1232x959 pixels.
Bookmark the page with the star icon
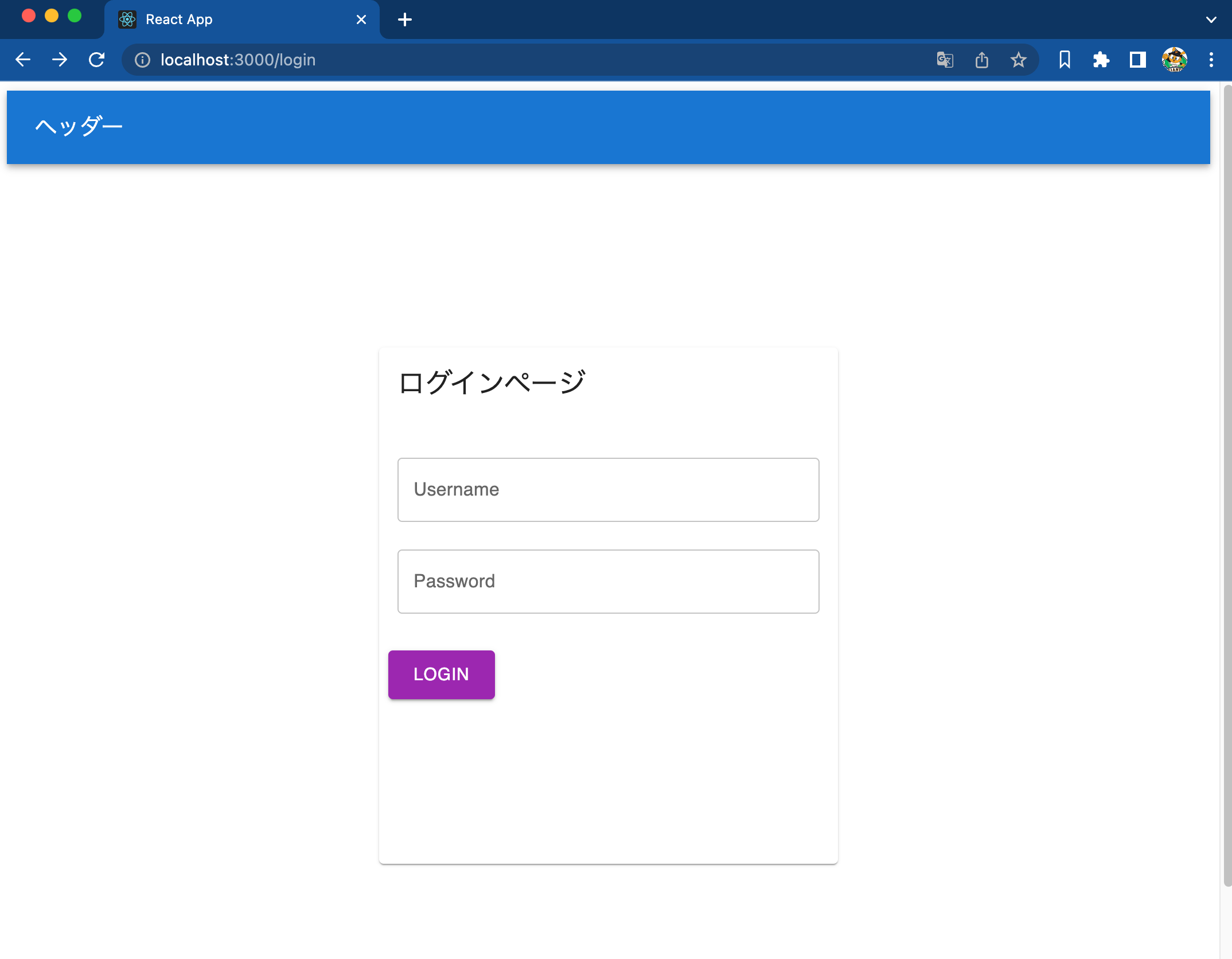coord(1019,60)
